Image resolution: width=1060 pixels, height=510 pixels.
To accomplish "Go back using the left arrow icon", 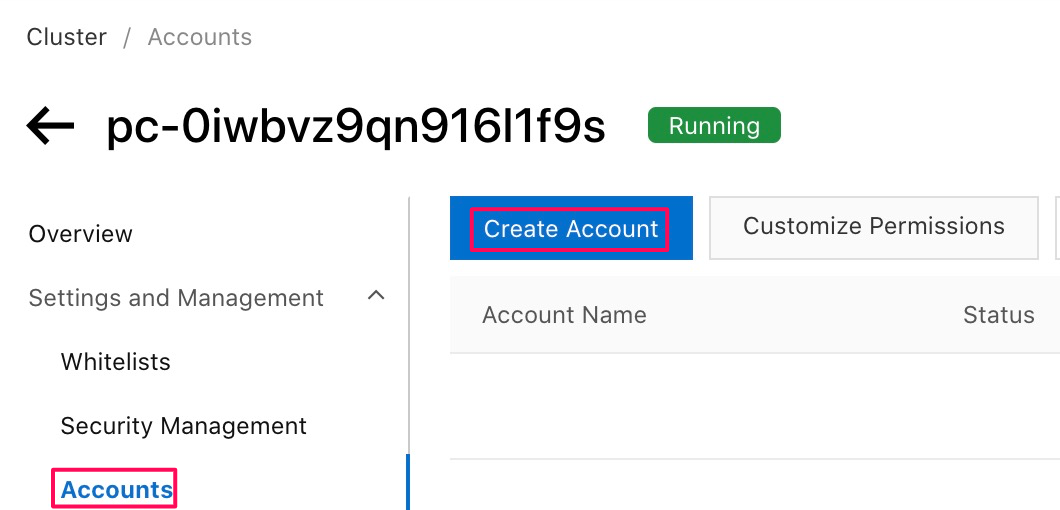I will [x=50, y=126].
